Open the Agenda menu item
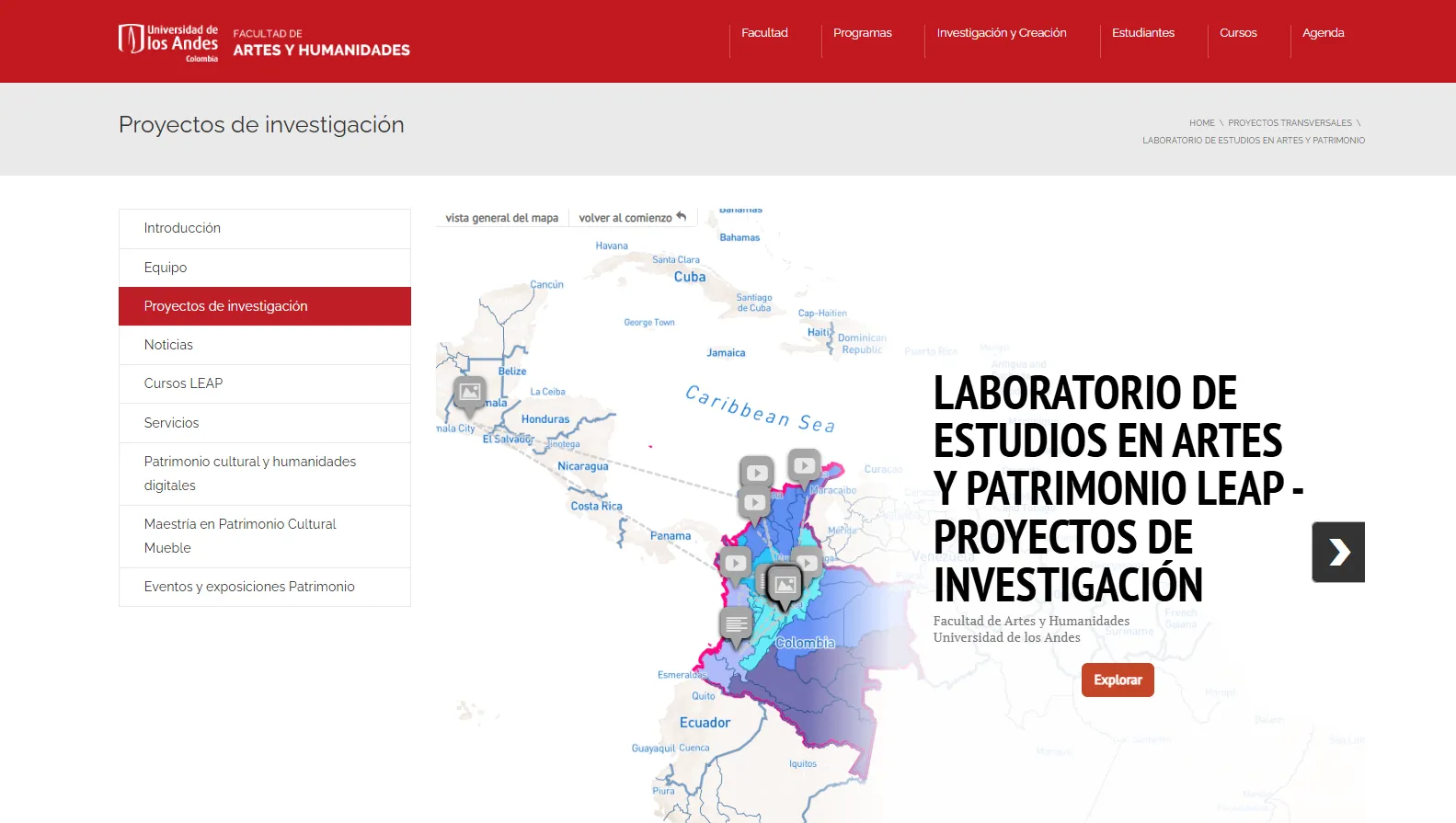 tap(1323, 33)
